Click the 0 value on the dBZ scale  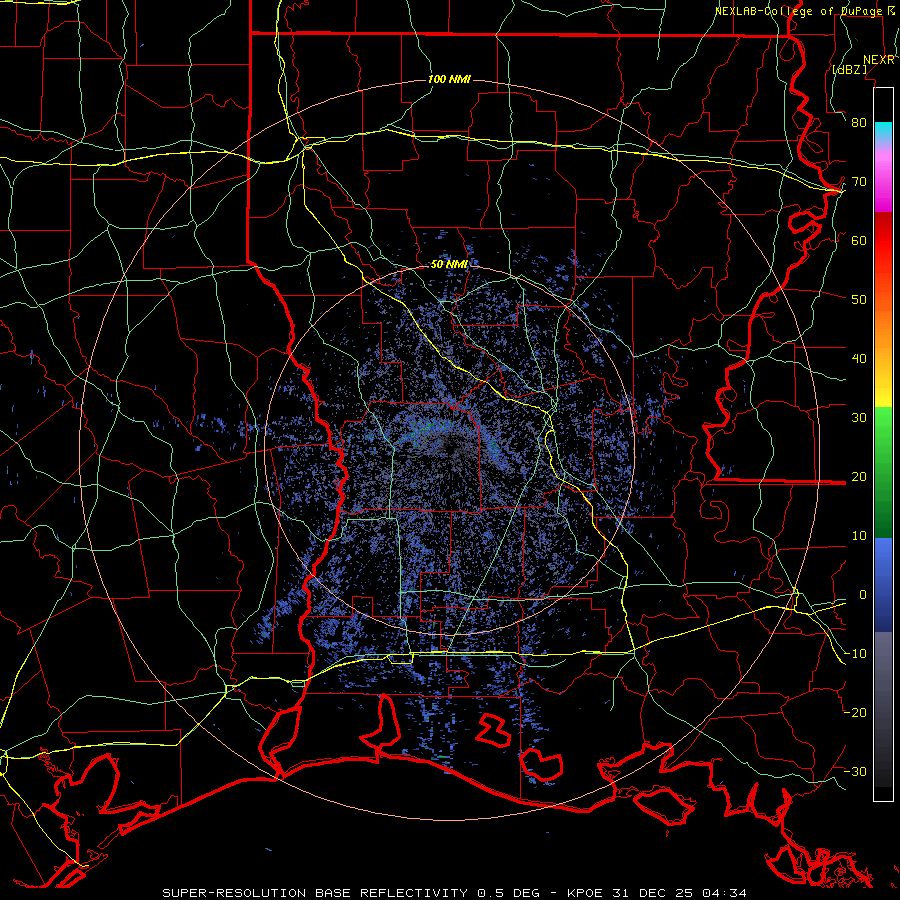click(862, 595)
